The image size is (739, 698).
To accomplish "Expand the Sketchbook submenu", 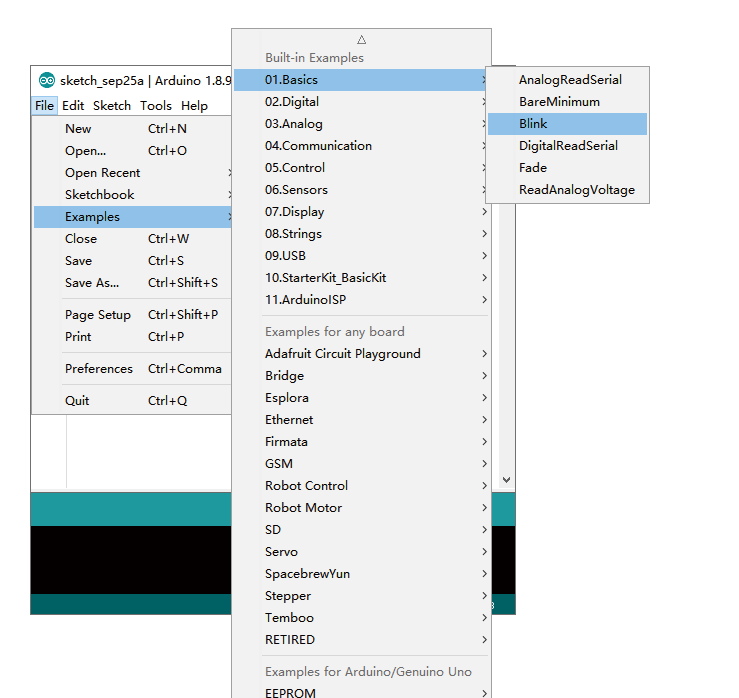I will 132,195.
